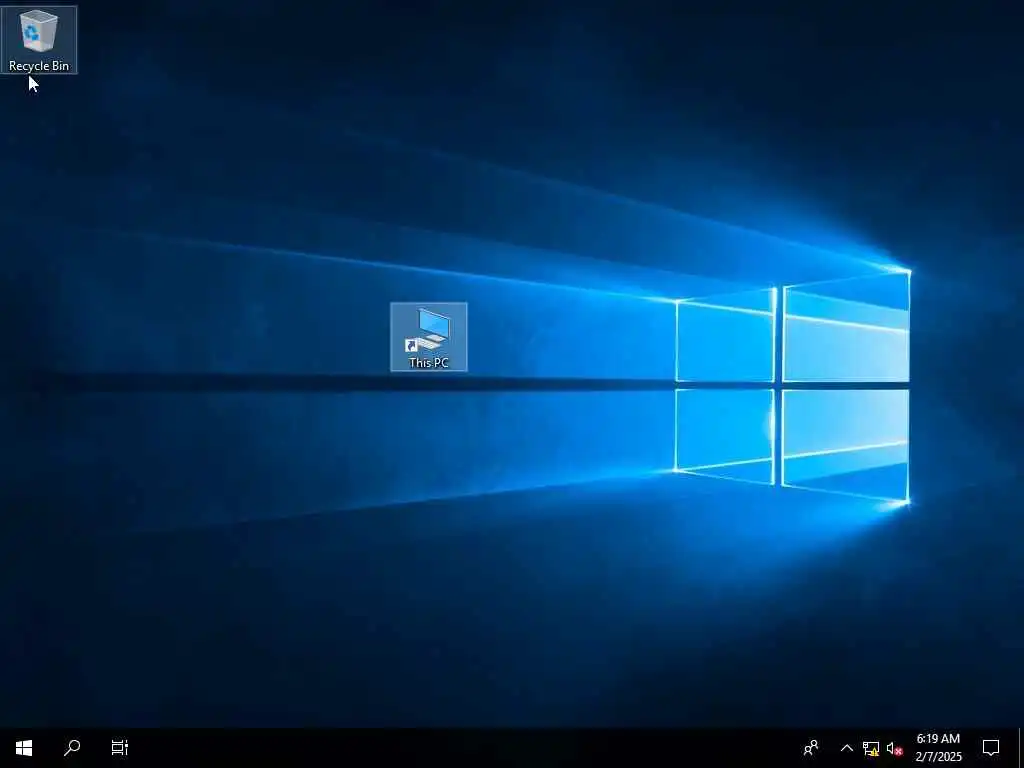Image resolution: width=1024 pixels, height=768 pixels.
Task: Open taskbar Search magnifier
Action: pyautogui.click(x=72, y=748)
